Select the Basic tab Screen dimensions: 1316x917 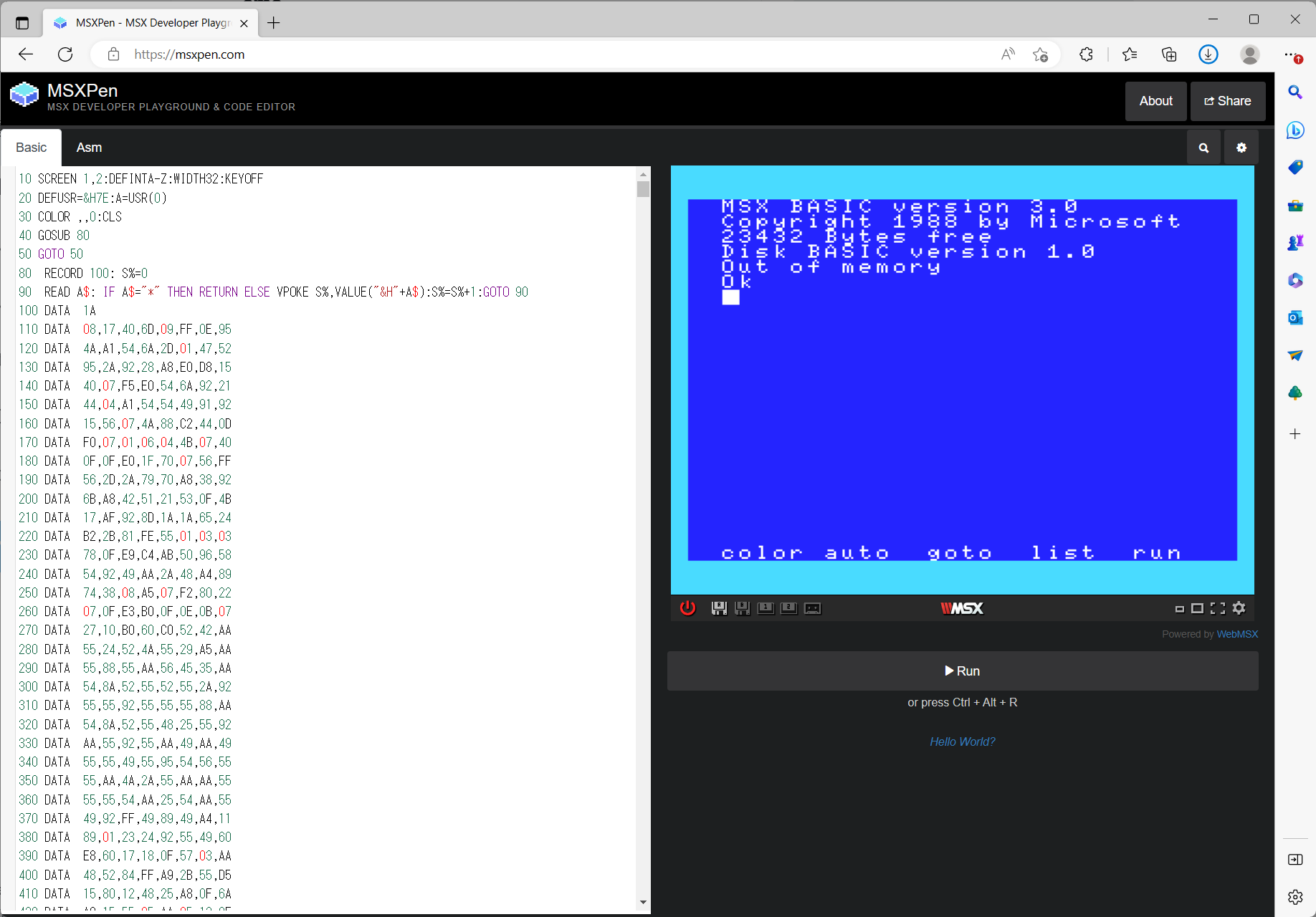pyautogui.click(x=31, y=147)
